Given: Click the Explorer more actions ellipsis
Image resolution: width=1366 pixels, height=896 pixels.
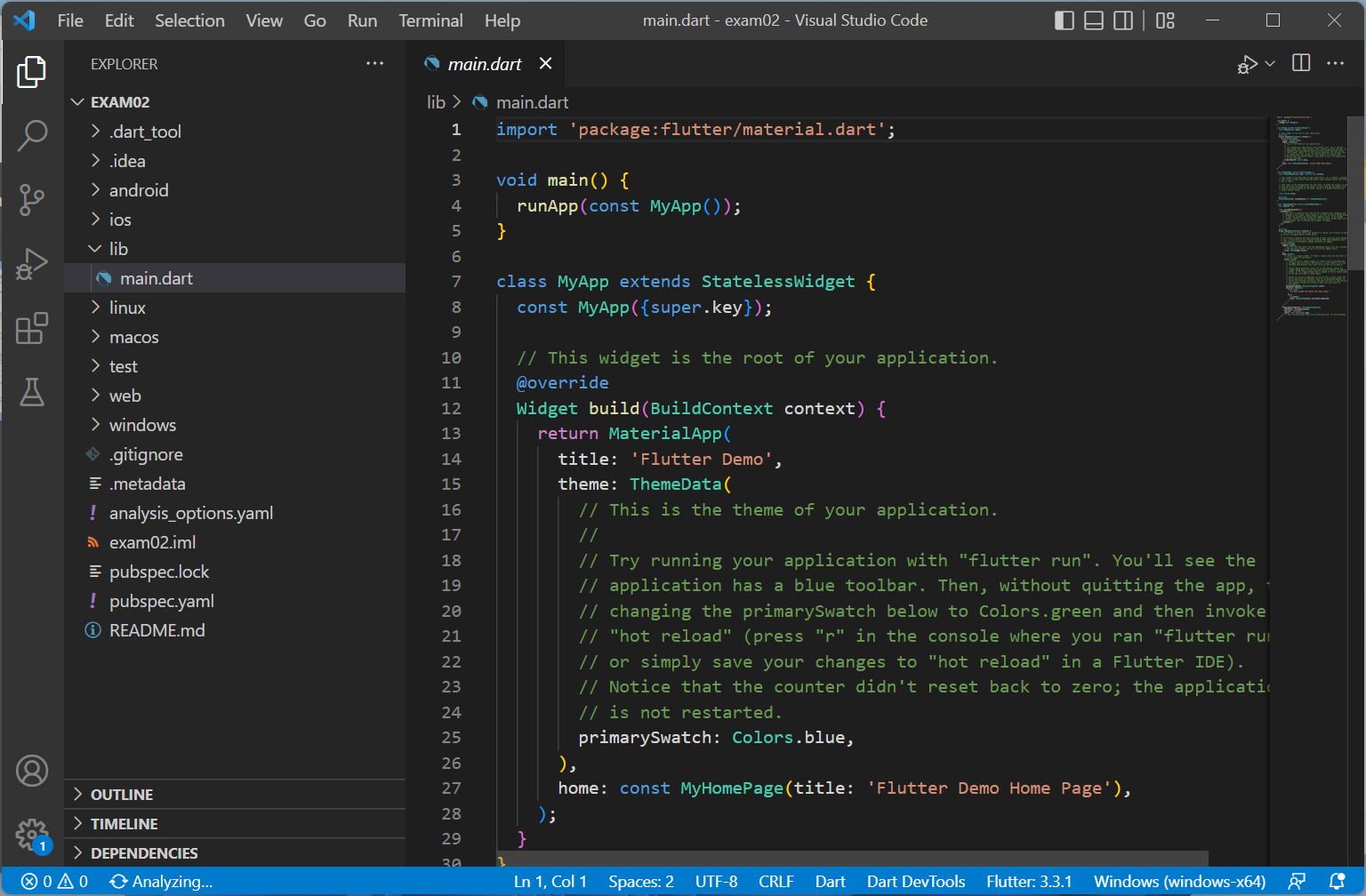Looking at the screenshot, I should pyautogui.click(x=374, y=63).
